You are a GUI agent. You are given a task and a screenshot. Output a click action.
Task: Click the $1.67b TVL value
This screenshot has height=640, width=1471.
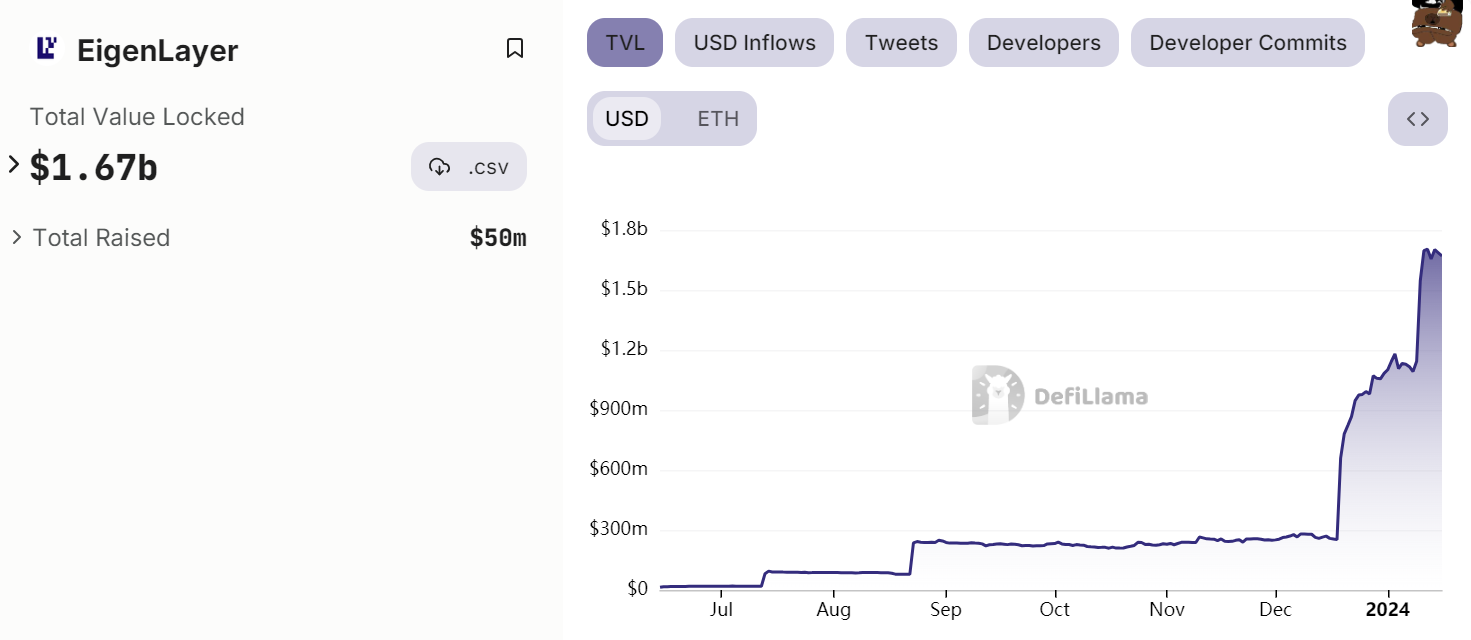pyautogui.click(x=94, y=167)
